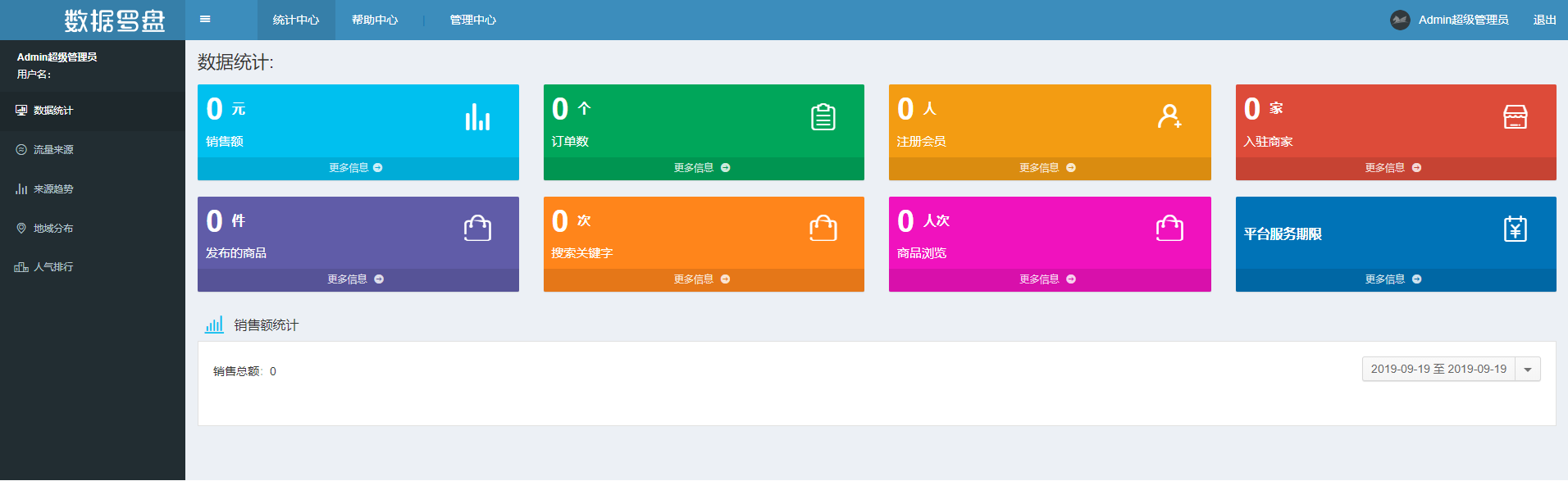Click the bar chart icon on 销售额 card
Image resolution: width=1568 pixels, height=481 pixels.
(x=477, y=117)
